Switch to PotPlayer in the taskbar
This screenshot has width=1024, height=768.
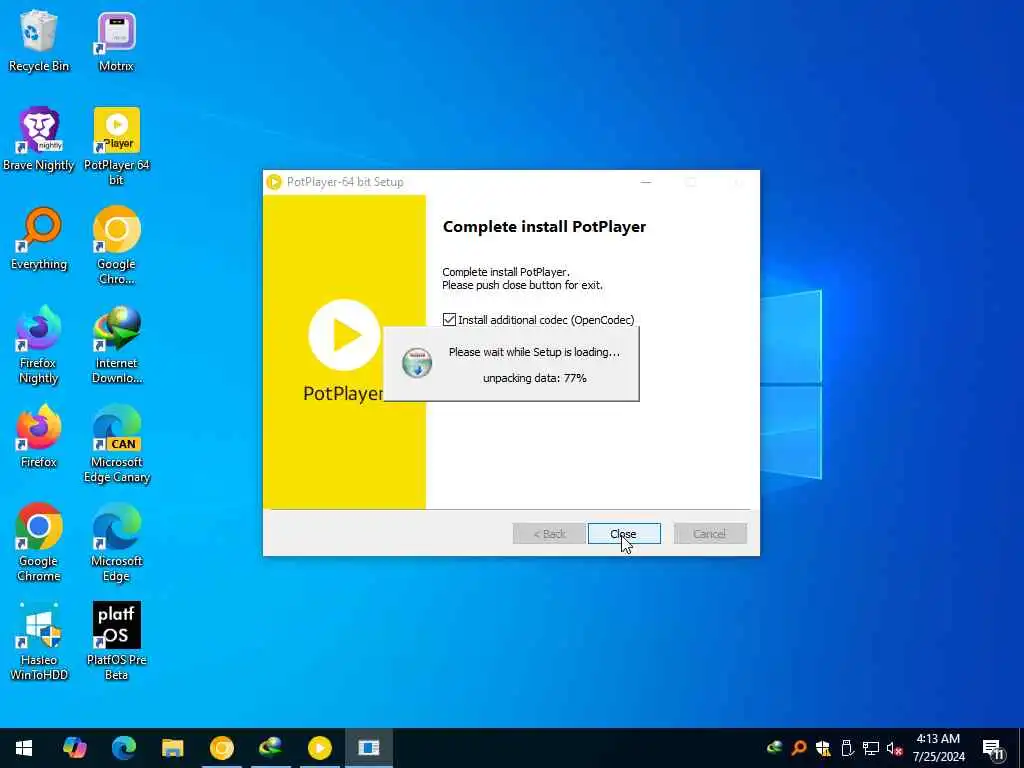[x=319, y=748]
